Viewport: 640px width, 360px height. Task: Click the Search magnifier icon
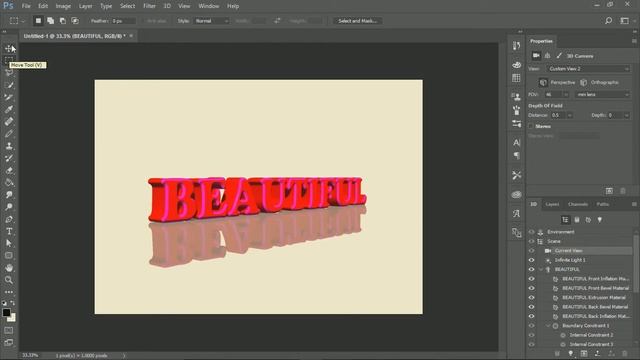click(608, 20)
